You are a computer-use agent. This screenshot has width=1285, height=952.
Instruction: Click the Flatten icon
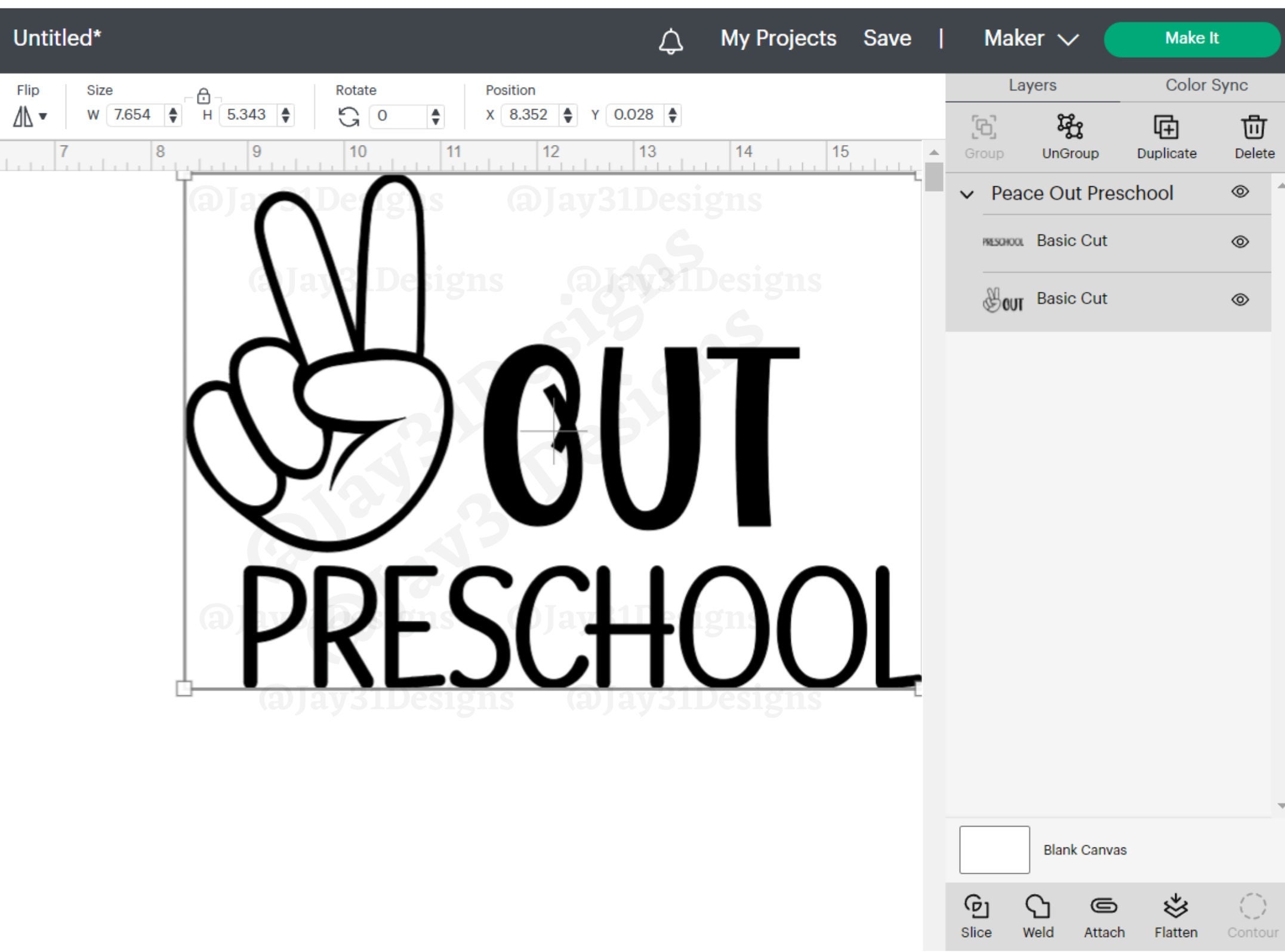(x=1176, y=907)
